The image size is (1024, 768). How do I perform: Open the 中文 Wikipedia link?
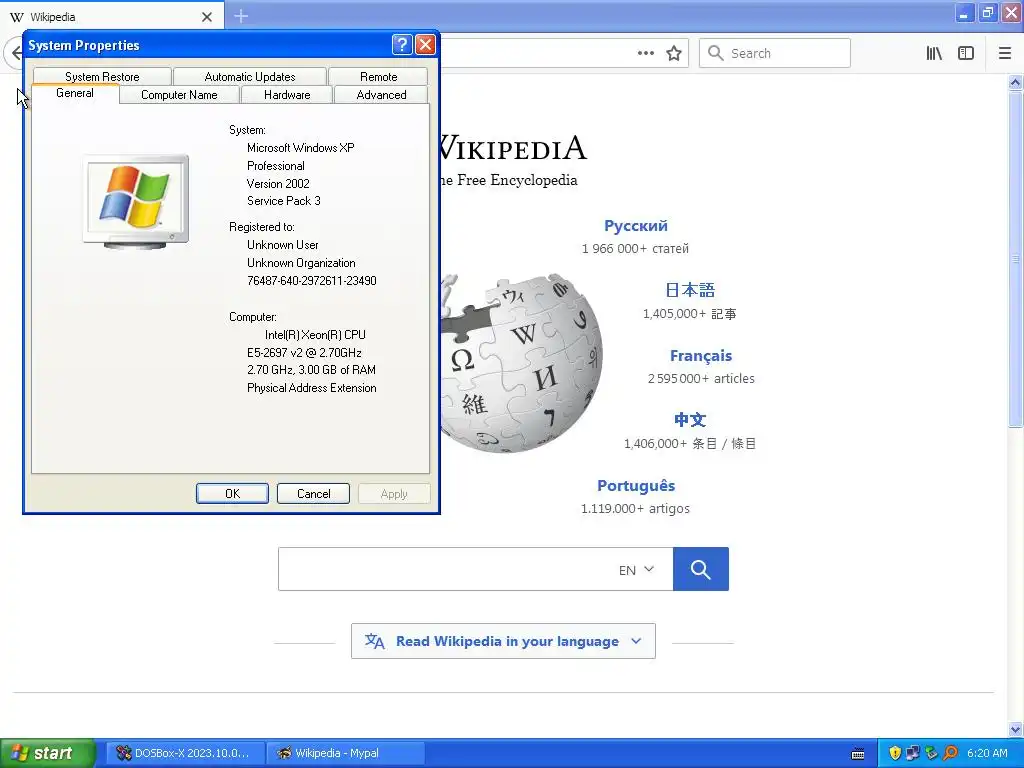(x=690, y=420)
